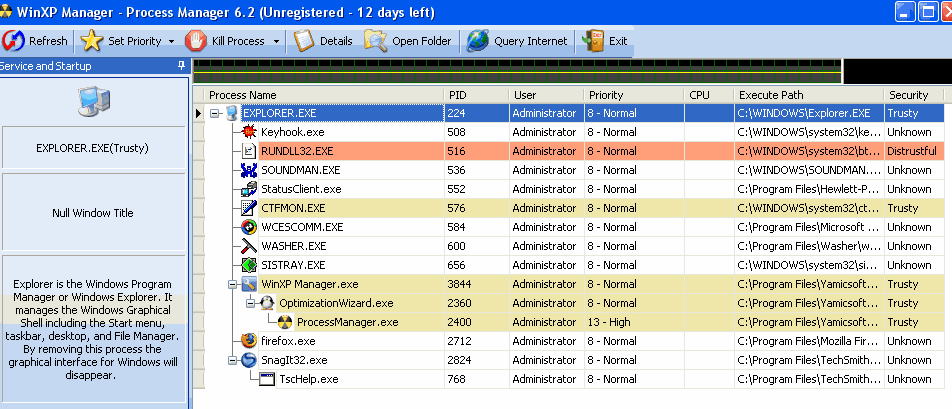The width and height of the screenshot is (952, 409).
Task: Sort by Execute Path column header
Action: 809,95
